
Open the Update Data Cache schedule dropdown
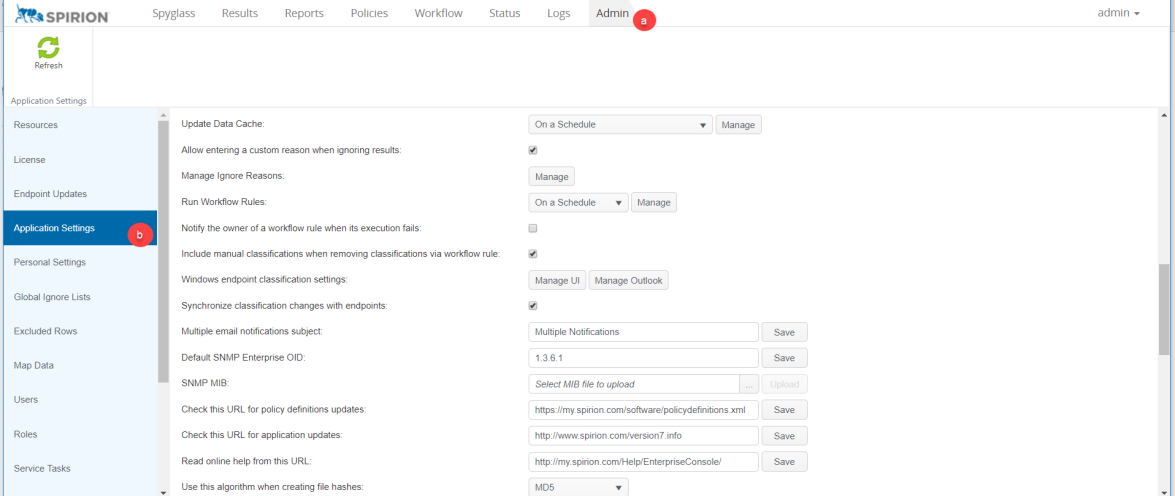[620, 125]
